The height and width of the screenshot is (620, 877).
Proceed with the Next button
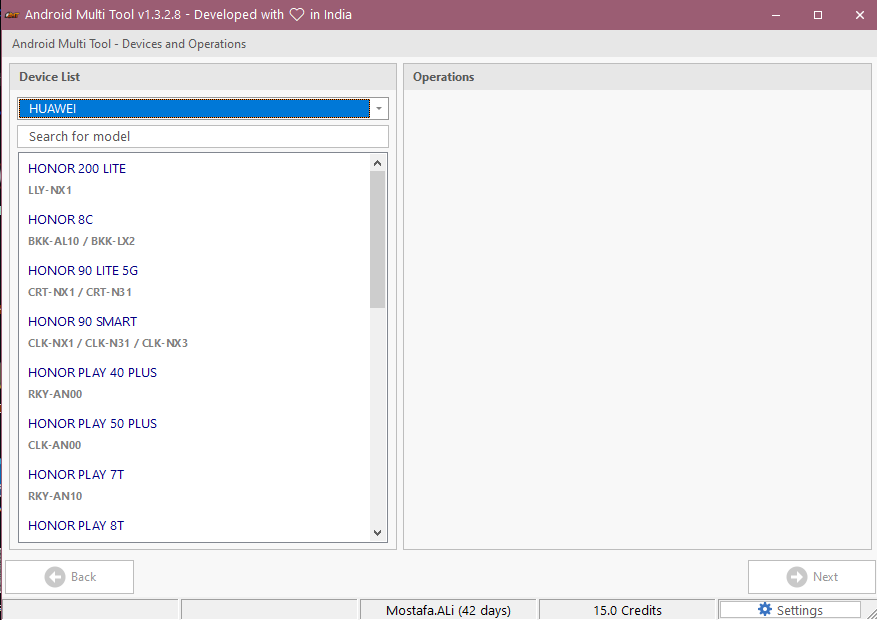tap(812, 576)
